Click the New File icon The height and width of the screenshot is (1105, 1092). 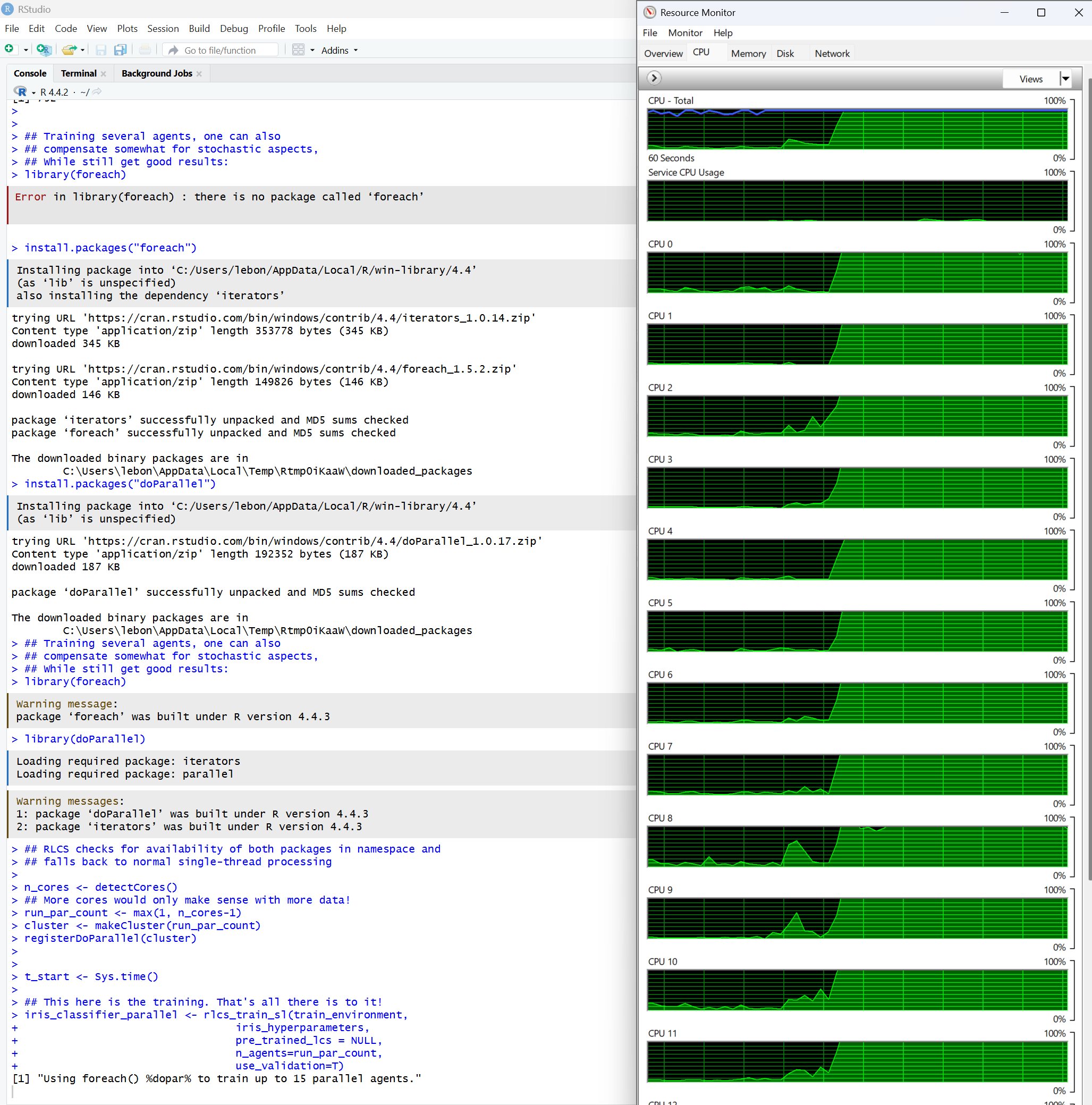[x=9, y=50]
